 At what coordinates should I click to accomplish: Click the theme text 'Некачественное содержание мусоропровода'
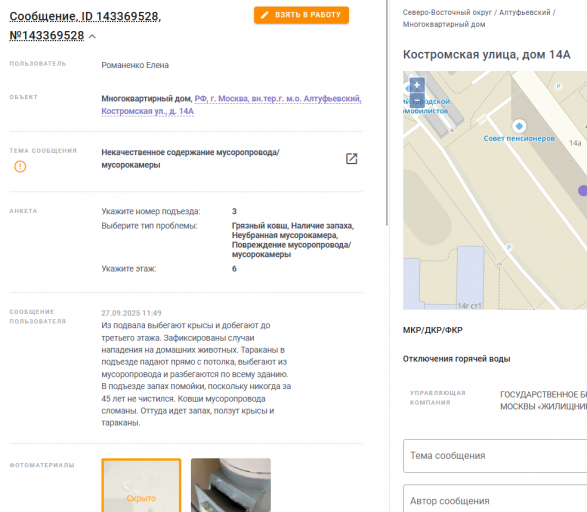pyautogui.click(x=190, y=152)
